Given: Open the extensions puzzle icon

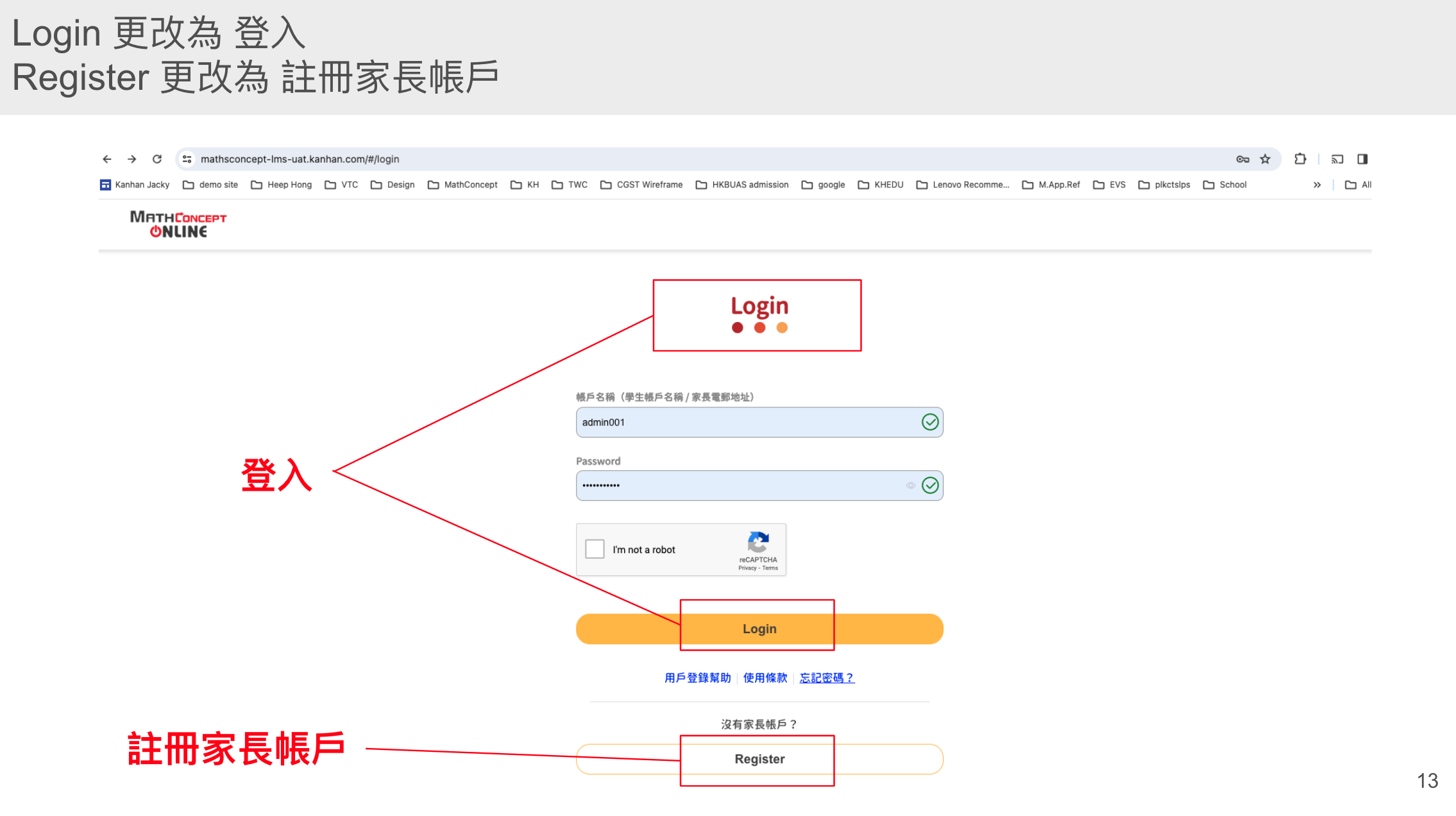Looking at the screenshot, I should pyautogui.click(x=1300, y=159).
